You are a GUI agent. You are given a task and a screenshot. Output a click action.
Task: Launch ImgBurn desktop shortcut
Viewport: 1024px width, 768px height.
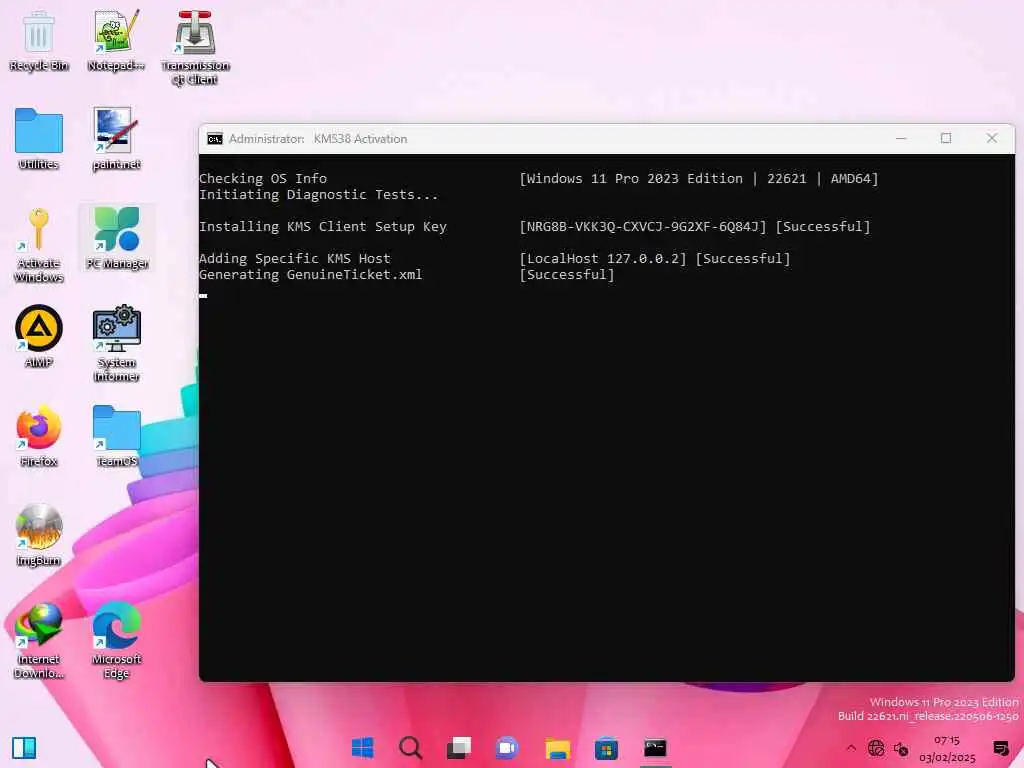click(39, 535)
